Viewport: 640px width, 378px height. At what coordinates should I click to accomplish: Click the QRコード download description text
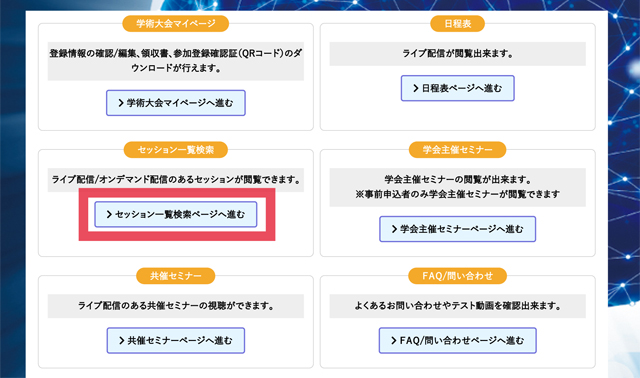[176, 61]
